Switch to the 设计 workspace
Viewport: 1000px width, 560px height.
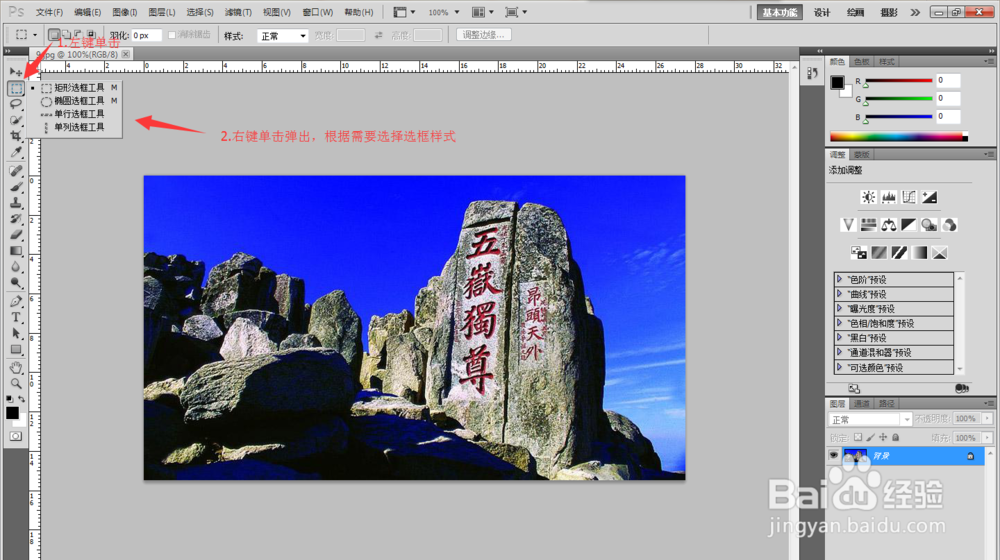pyautogui.click(x=822, y=12)
